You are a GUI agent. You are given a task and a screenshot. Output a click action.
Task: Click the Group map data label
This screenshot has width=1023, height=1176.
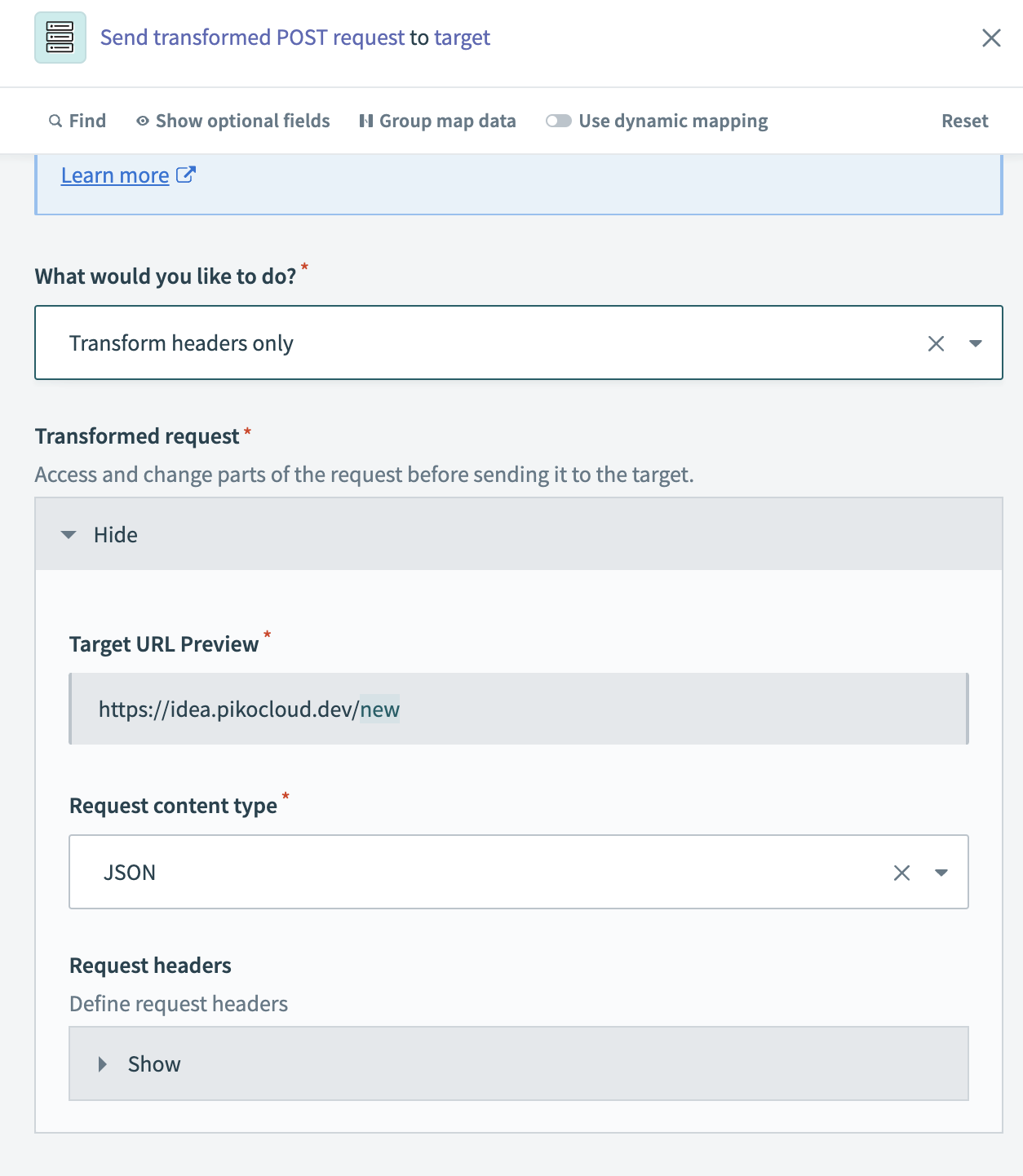[447, 121]
